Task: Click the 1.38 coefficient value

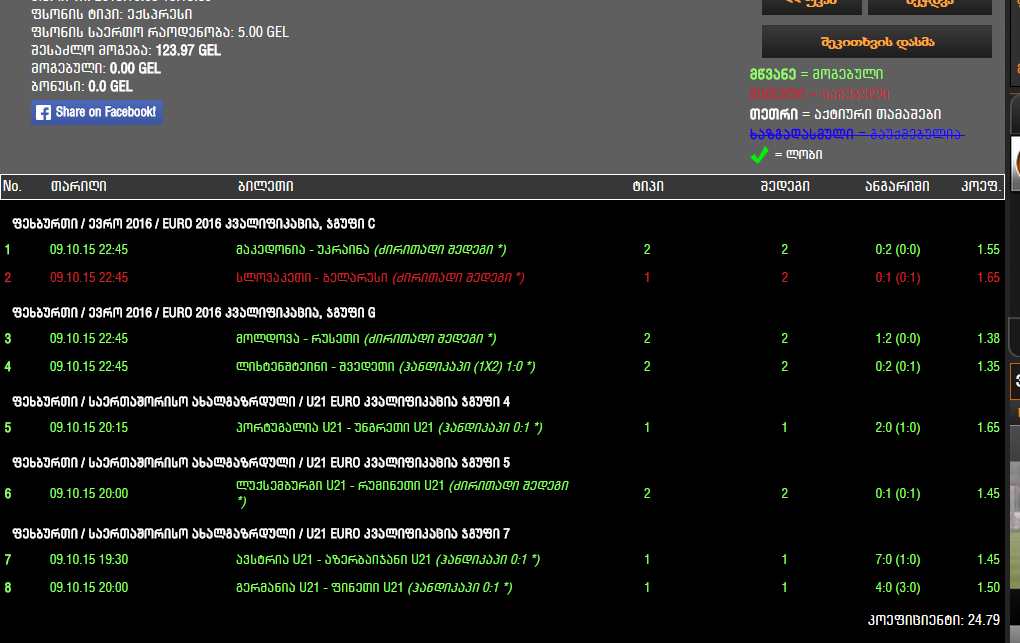Action: point(988,338)
